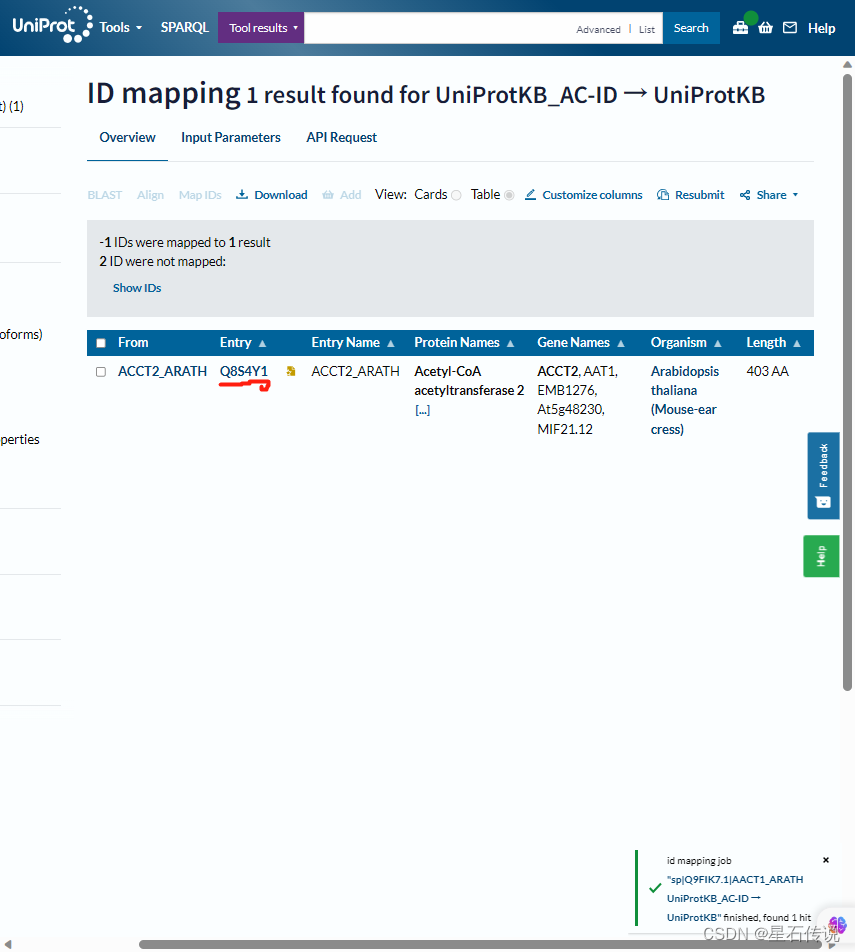Click the horizontal scrollbar thumb
Viewport: 855px width, 952px height.
pyautogui.click(x=480, y=944)
